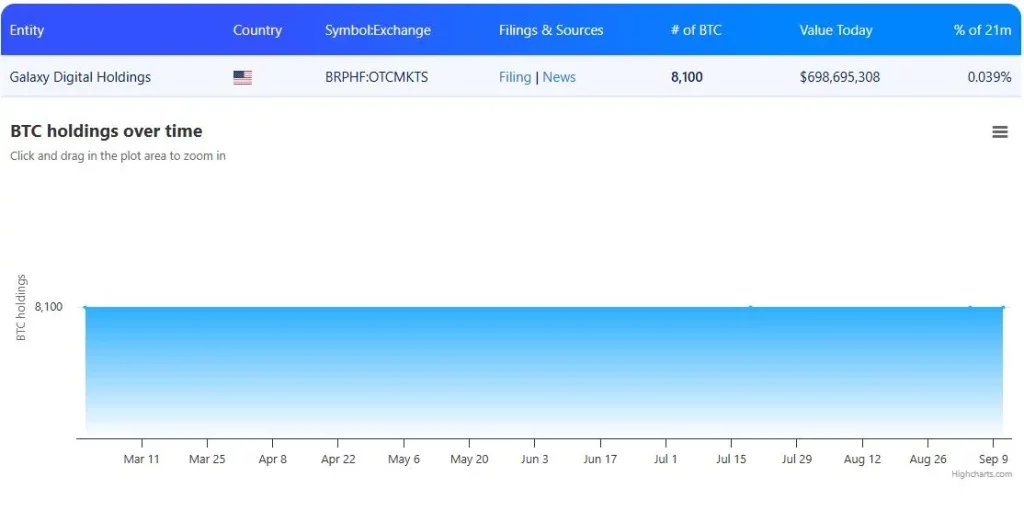The height and width of the screenshot is (522, 1024).
Task: Click the May 20 x-axis label
Action: click(x=469, y=459)
